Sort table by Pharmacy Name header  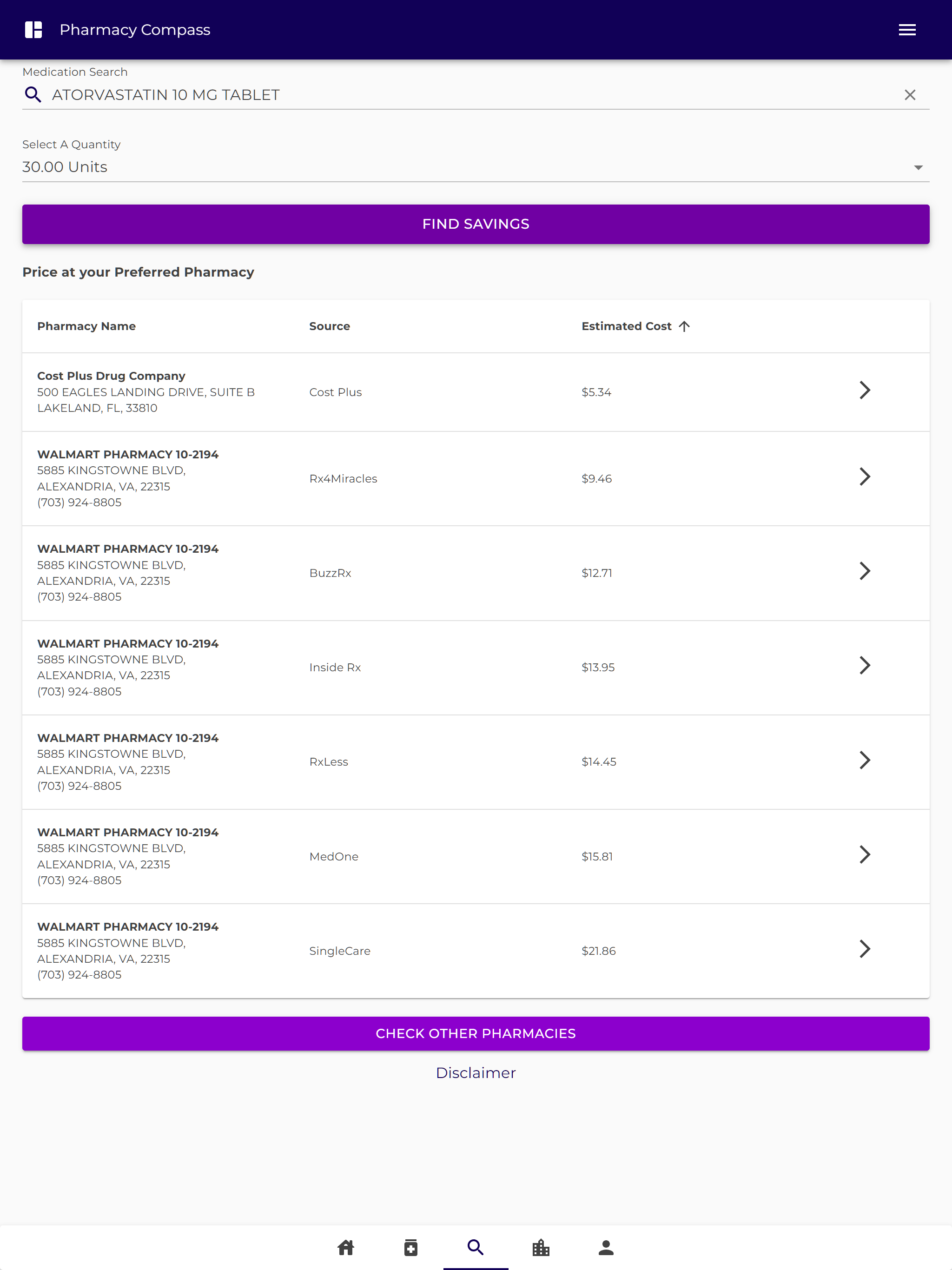86,326
